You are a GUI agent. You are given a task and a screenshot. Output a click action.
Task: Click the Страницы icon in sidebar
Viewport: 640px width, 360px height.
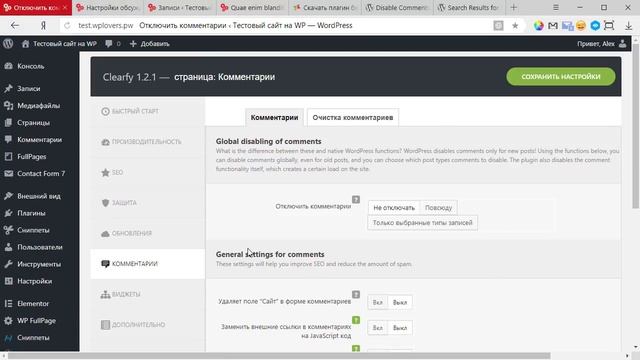pyautogui.click(x=9, y=122)
